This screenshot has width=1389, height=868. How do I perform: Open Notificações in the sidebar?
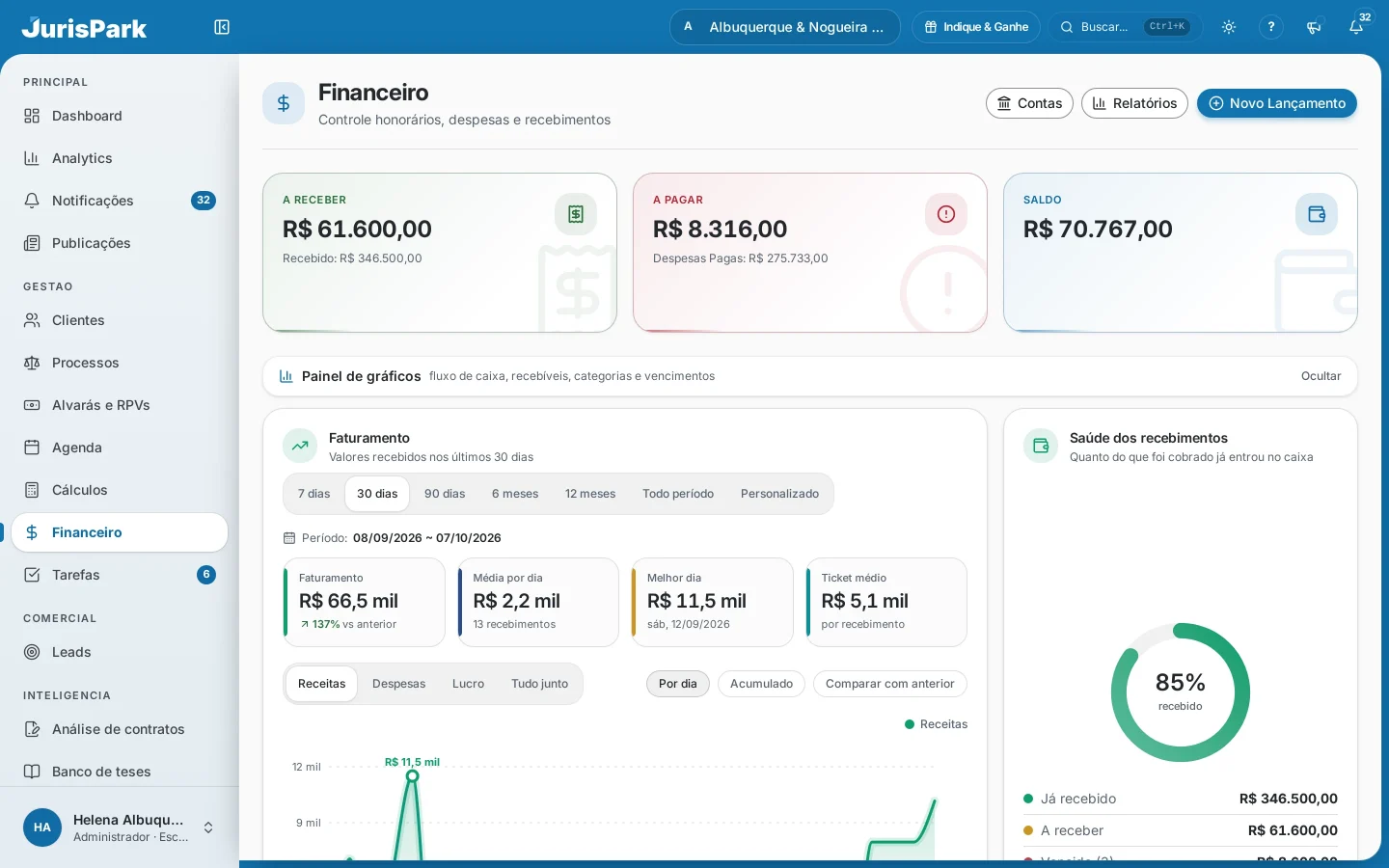[x=120, y=201]
